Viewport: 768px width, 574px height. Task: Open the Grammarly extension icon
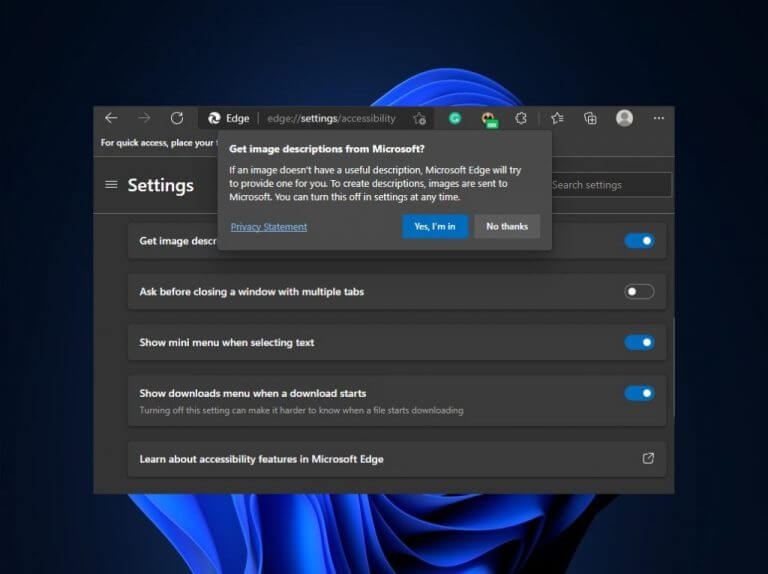click(455, 118)
